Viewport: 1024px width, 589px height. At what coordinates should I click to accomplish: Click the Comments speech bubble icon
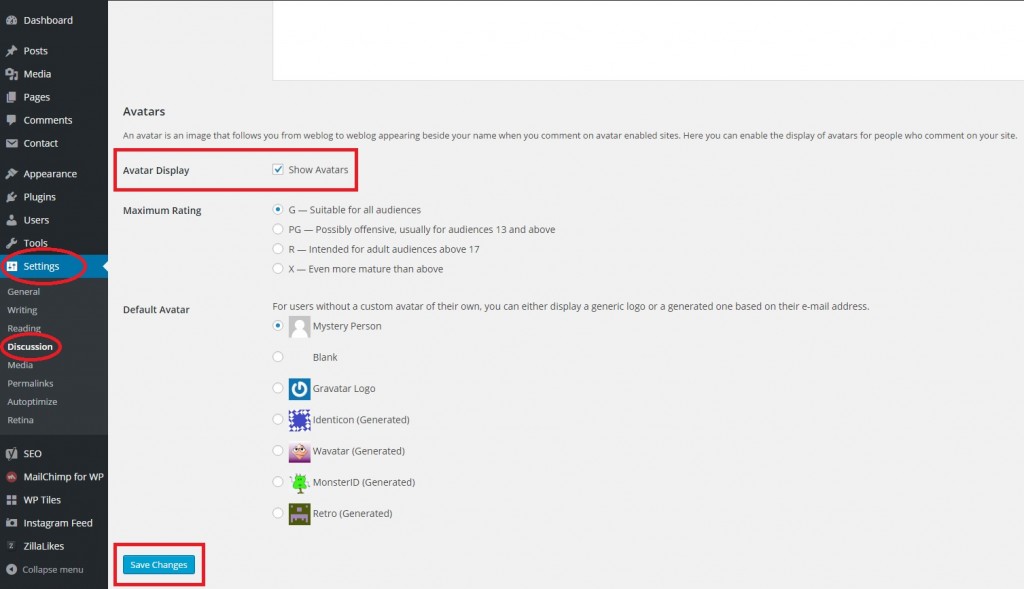tap(11, 120)
